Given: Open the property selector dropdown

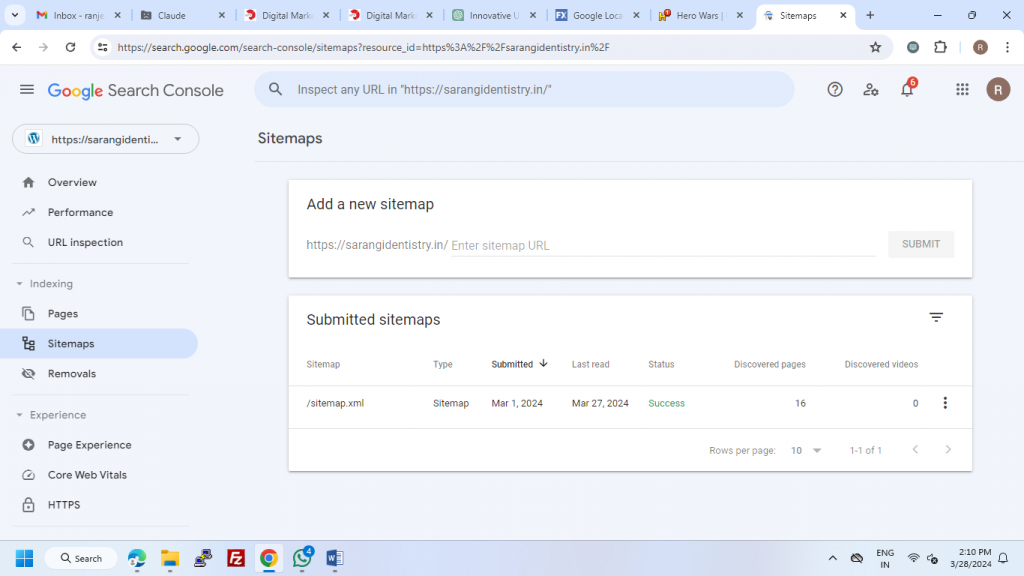Looking at the screenshot, I should [x=106, y=139].
